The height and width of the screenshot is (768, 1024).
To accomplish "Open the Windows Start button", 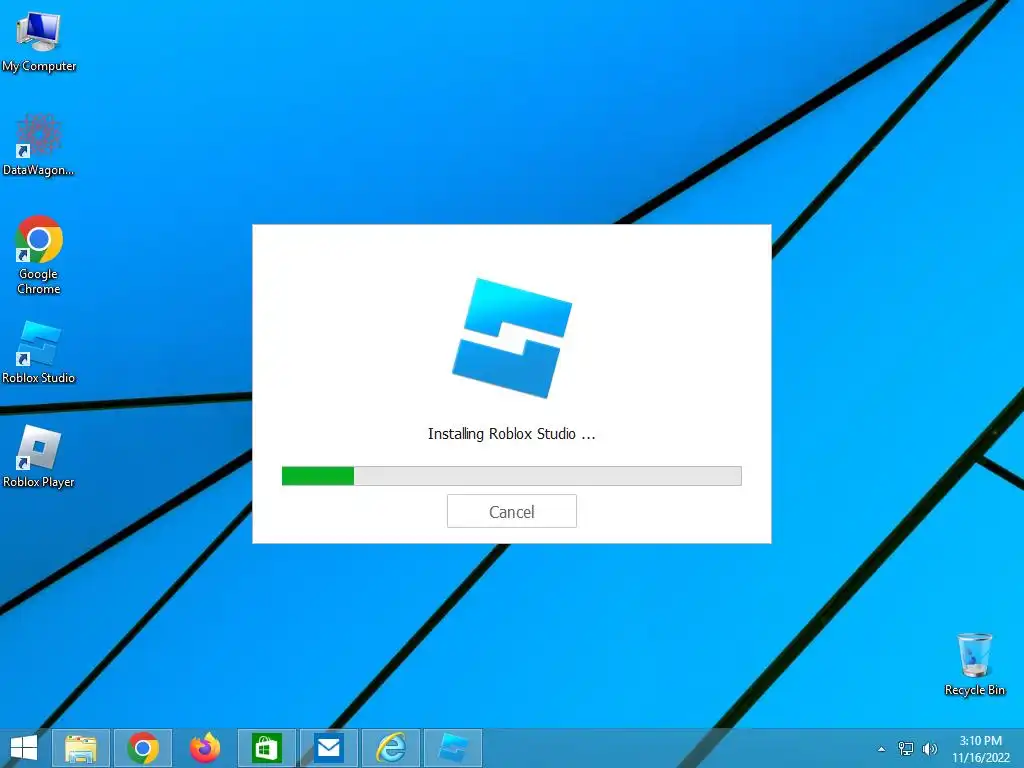I will (24, 748).
